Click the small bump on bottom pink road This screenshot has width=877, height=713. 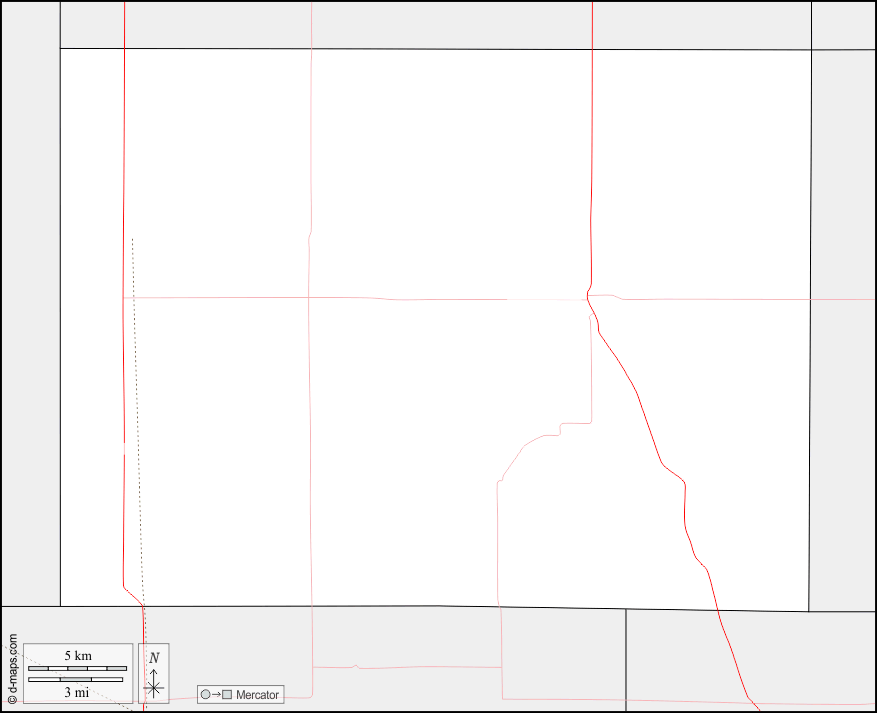coord(355,666)
